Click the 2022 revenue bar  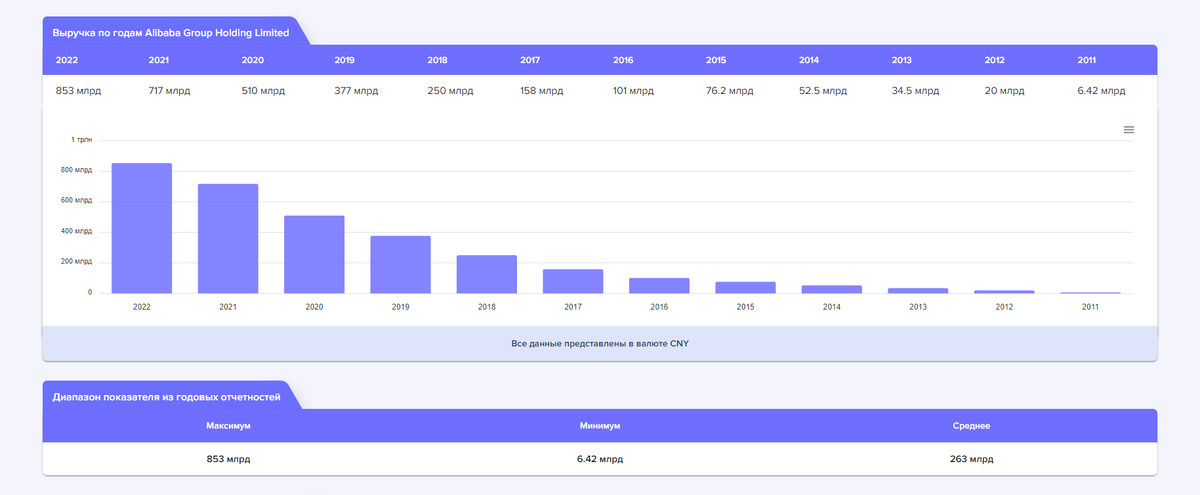click(x=141, y=228)
